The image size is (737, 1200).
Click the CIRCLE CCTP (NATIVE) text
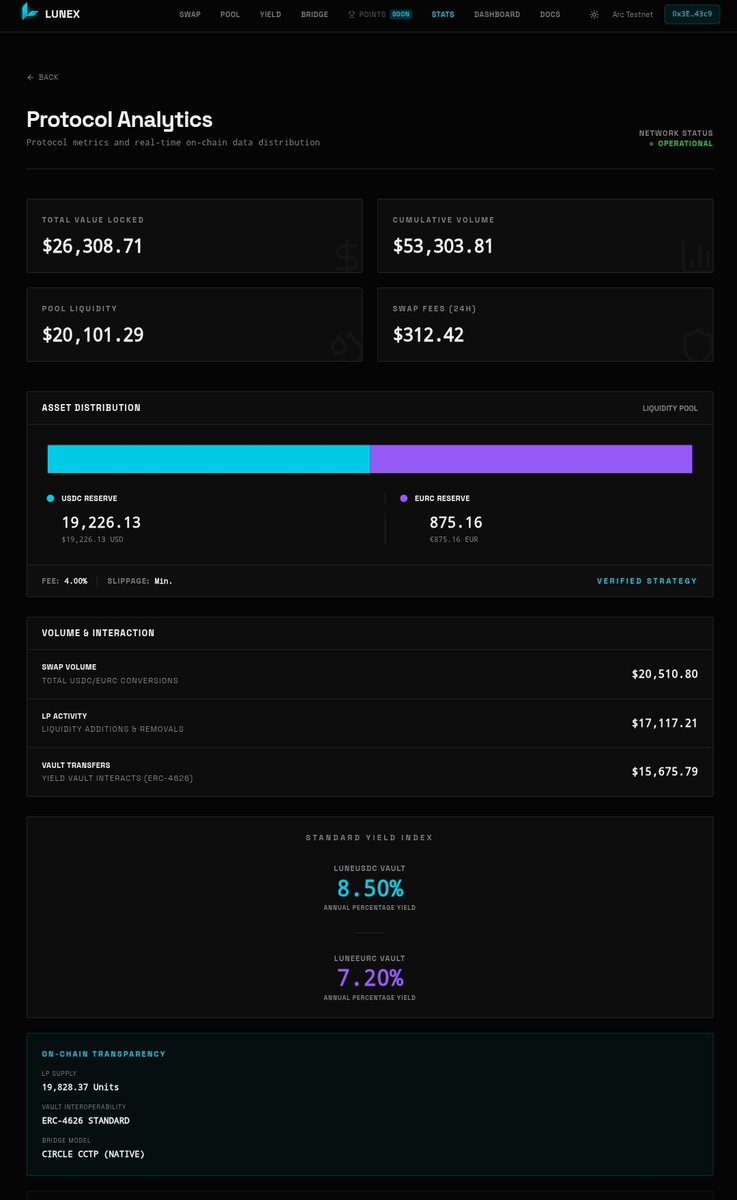[x=93, y=1154]
